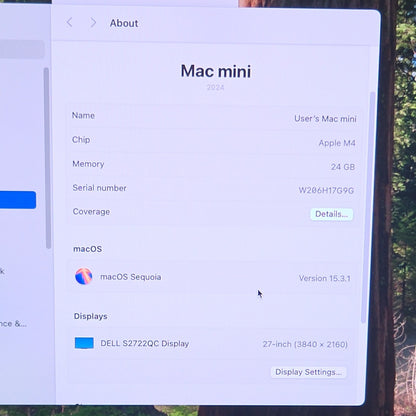This screenshot has width=416, height=416.
Task: Click the Chip value "Apple M4"
Action: (x=337, y=143)
